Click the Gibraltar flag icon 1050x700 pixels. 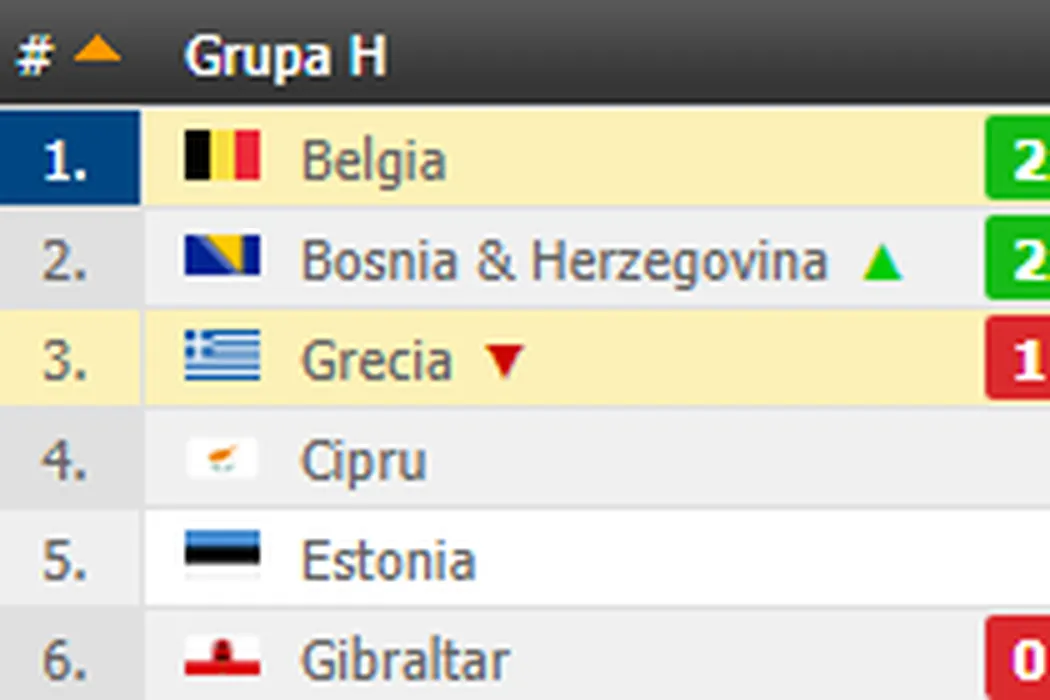coord(222,657)
